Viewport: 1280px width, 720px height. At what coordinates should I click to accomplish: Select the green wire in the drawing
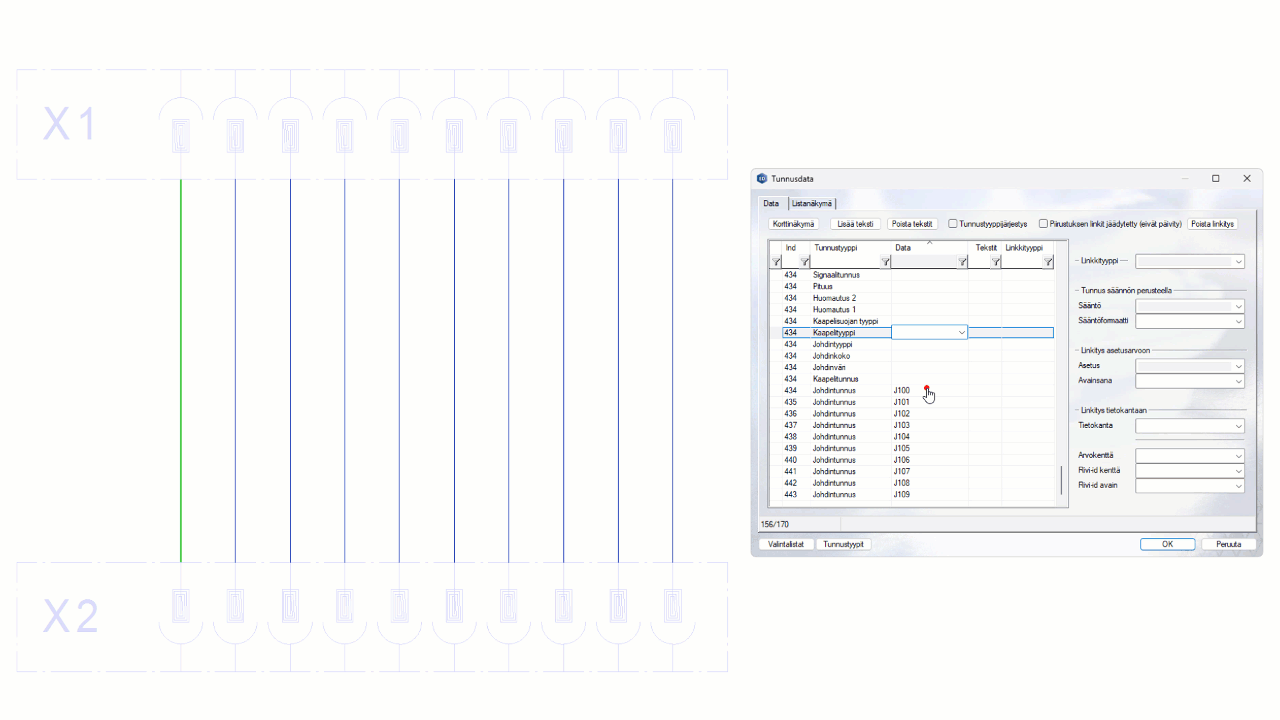click(x=181, y=371)
